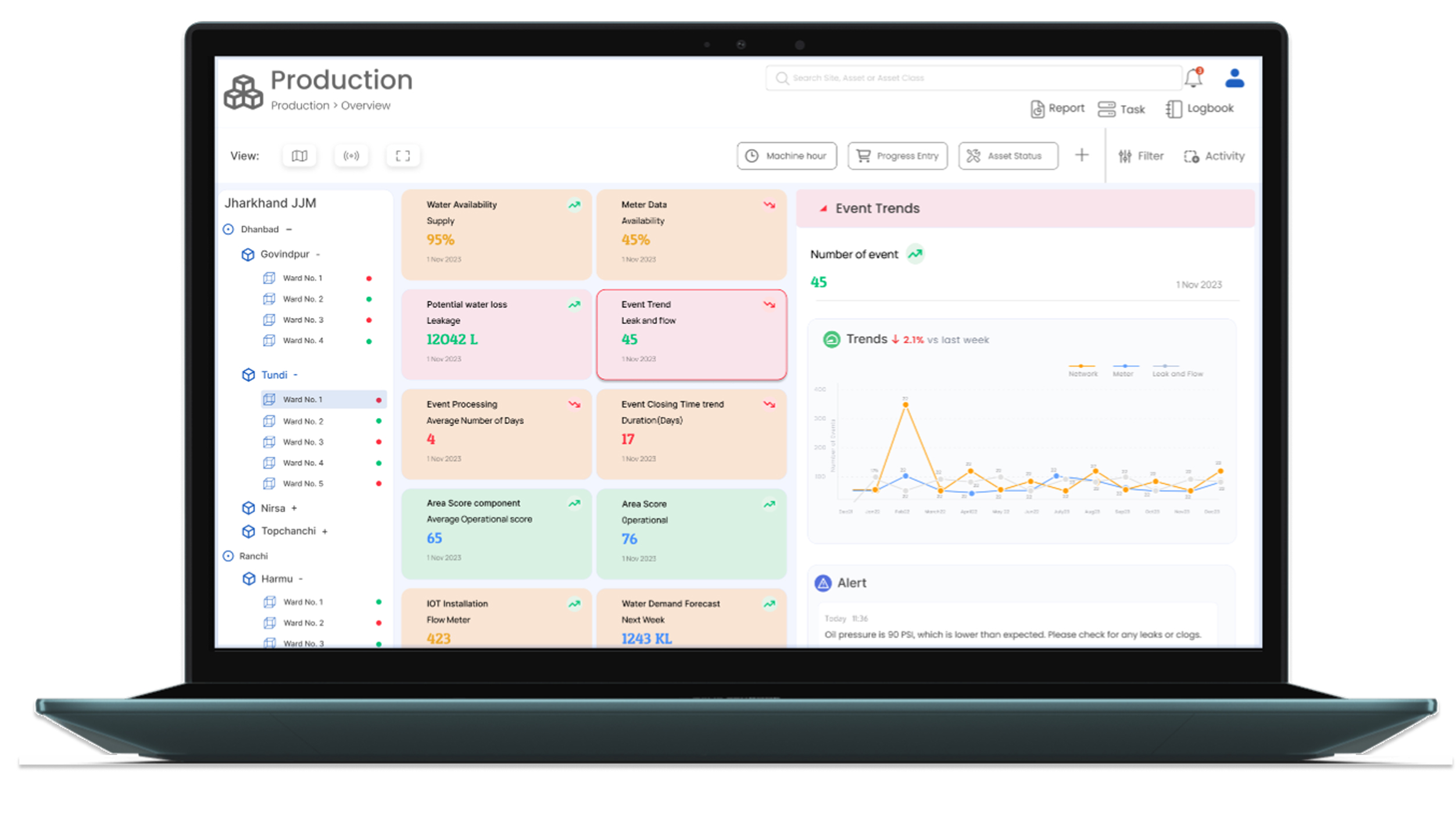Toggle the Meter series in chart legend
Viewport: 1456px width, 826px height.
(x=1123, y=370)
